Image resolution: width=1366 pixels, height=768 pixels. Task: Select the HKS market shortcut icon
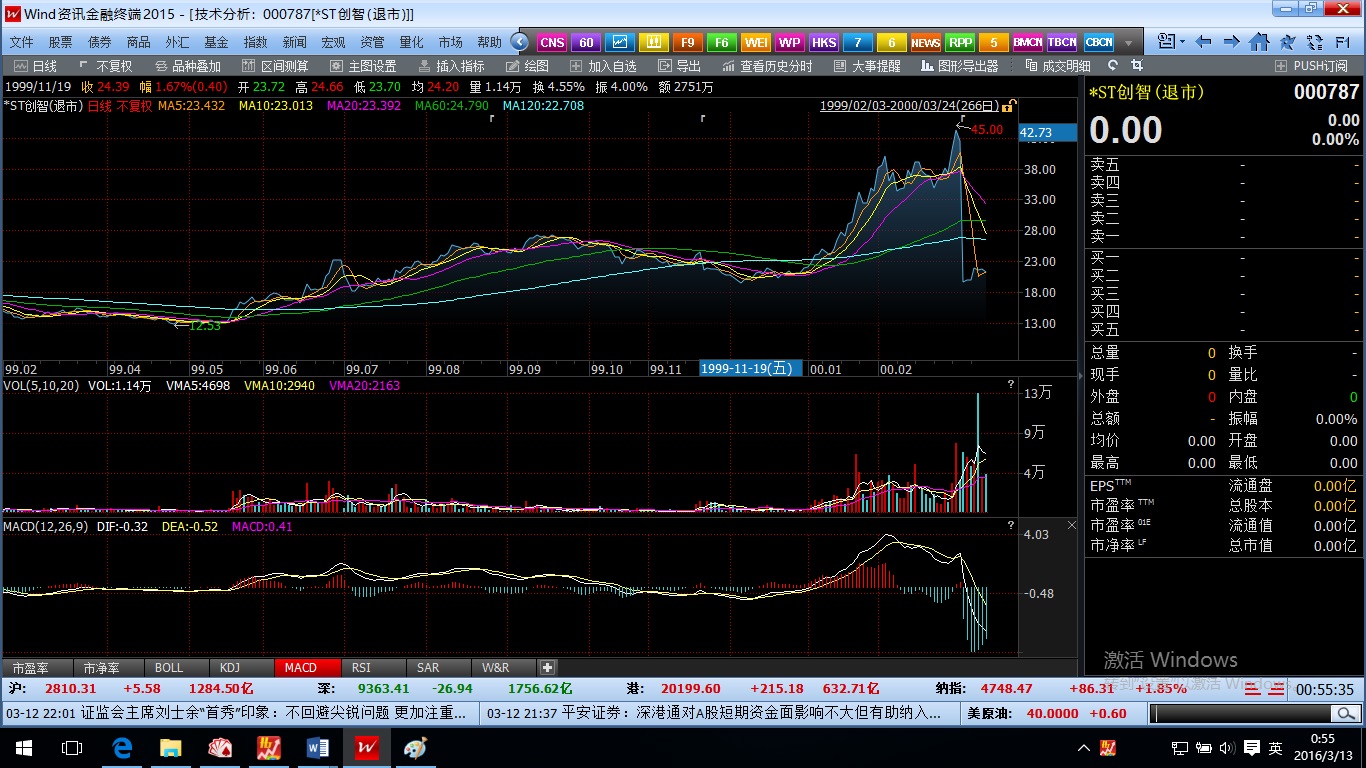coord(824,42)
